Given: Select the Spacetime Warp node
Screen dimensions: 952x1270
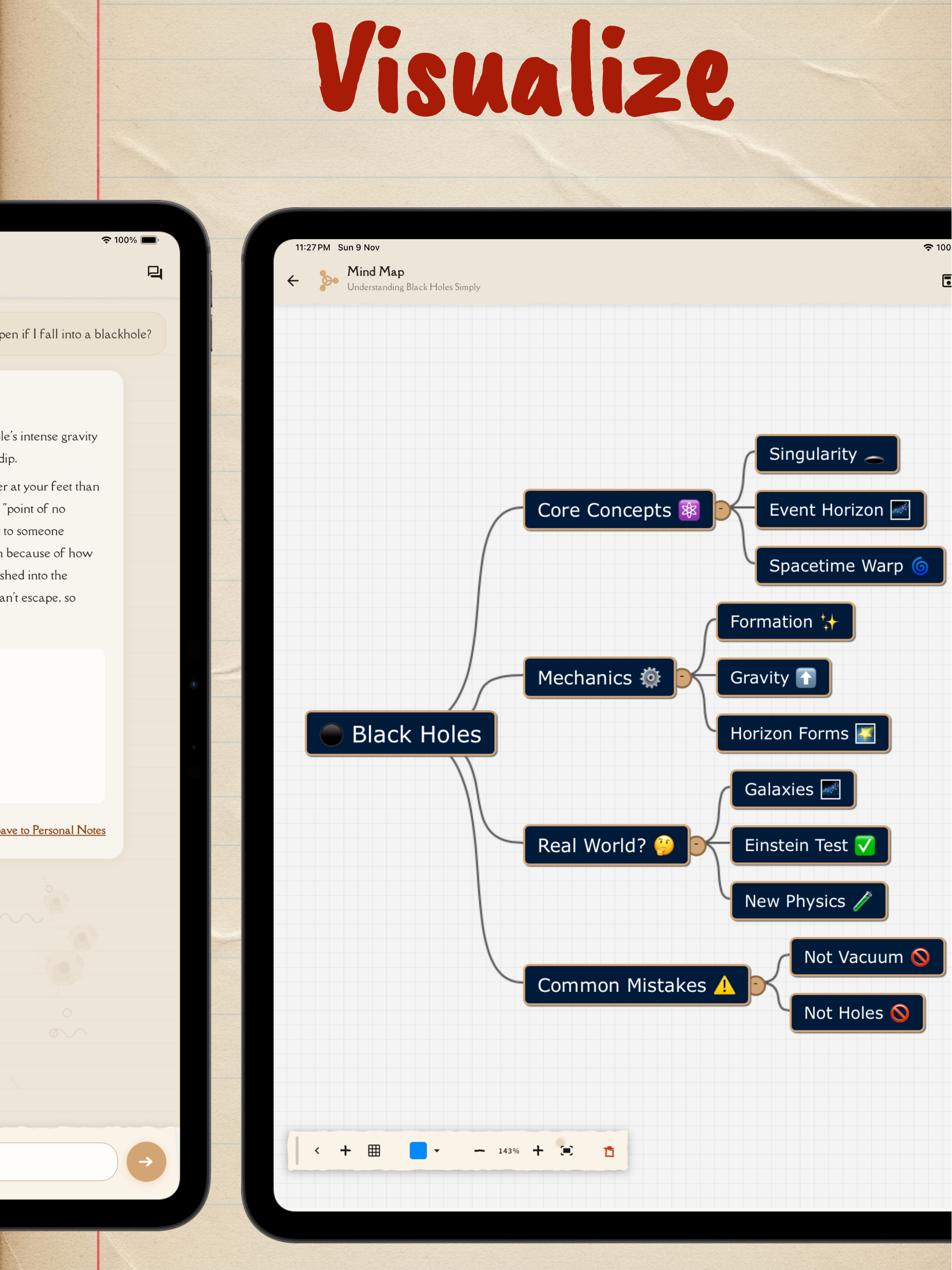Looking at the screenshot, I should click(x=850, y=566).
